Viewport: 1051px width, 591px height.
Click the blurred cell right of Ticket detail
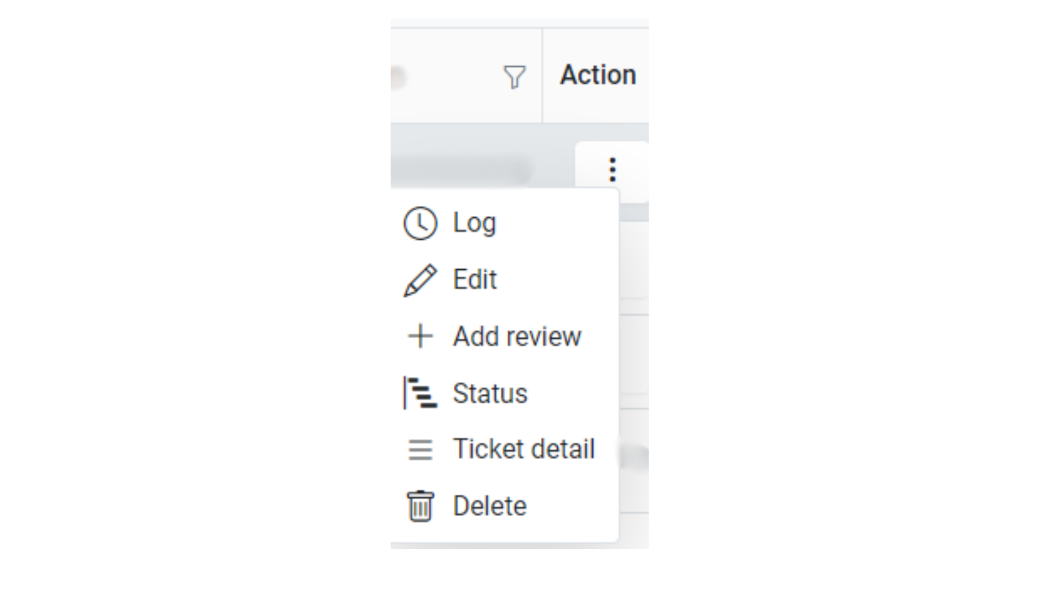(633, 459)
